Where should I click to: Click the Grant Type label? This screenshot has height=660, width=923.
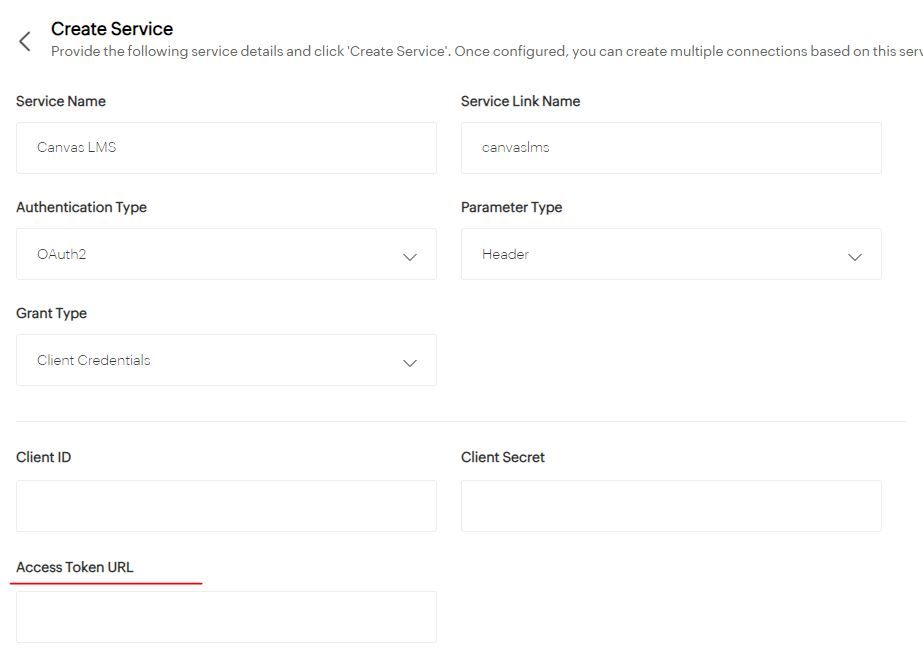[51, 313]
